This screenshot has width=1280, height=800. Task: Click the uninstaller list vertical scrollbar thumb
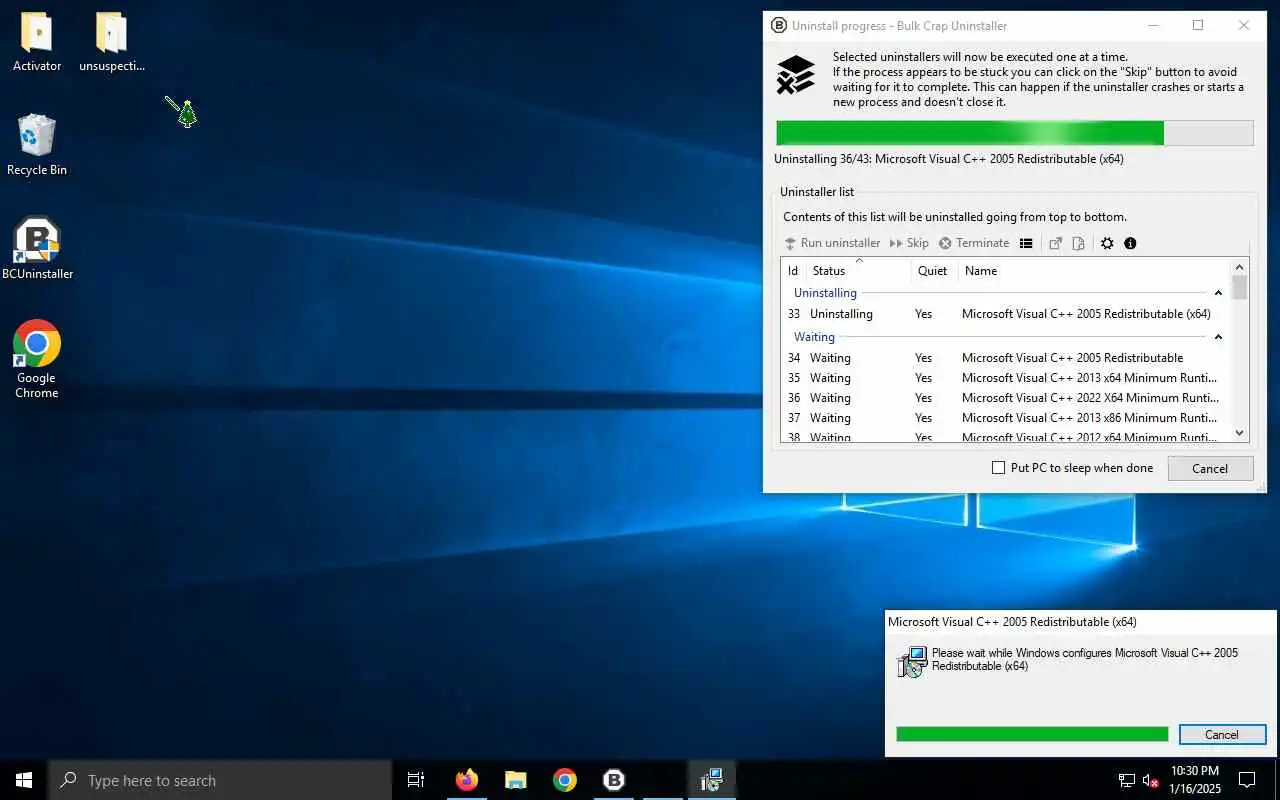(x=1240, y=288)
